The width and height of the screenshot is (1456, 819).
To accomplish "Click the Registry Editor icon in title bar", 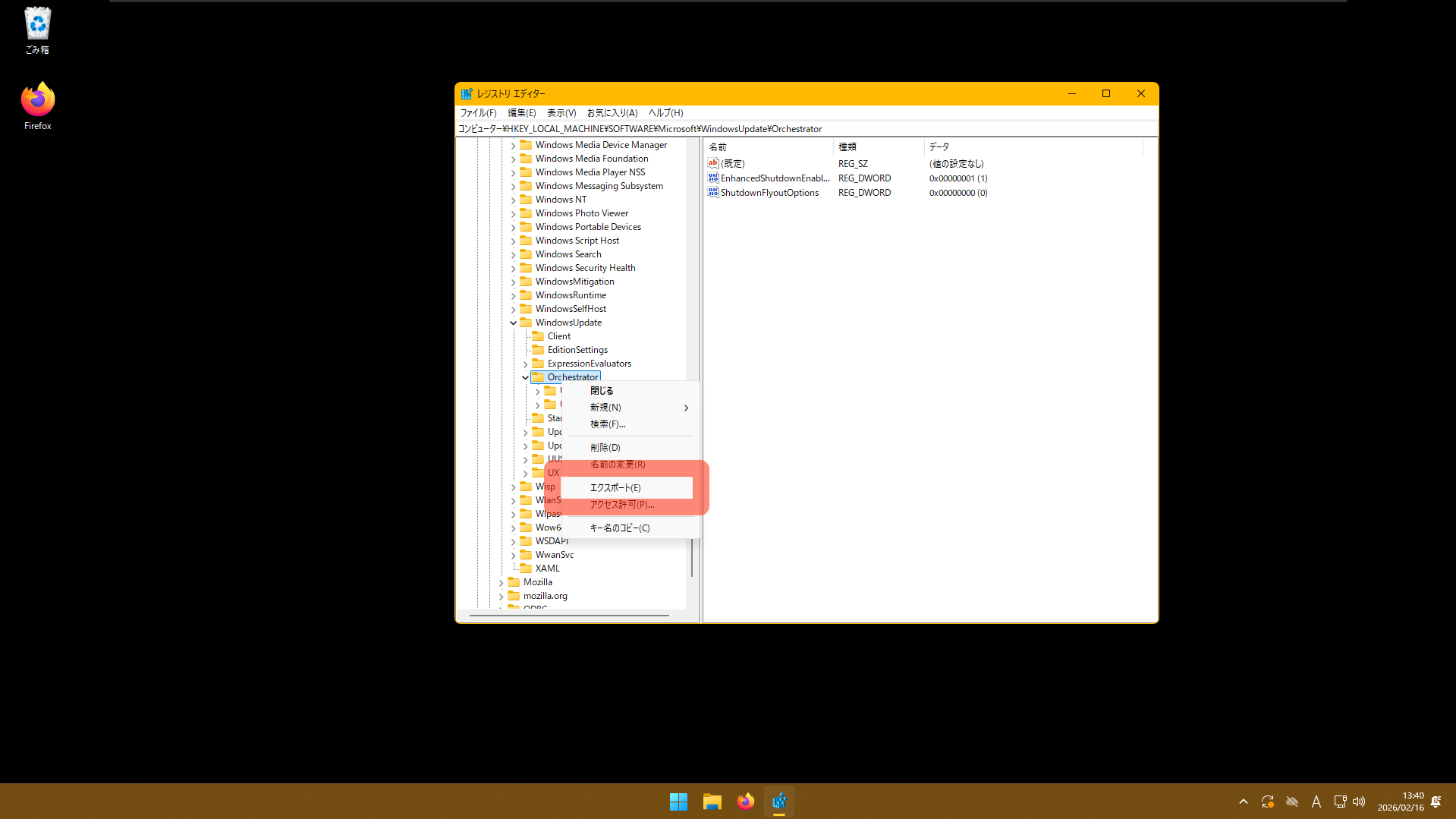I will 467,94.
